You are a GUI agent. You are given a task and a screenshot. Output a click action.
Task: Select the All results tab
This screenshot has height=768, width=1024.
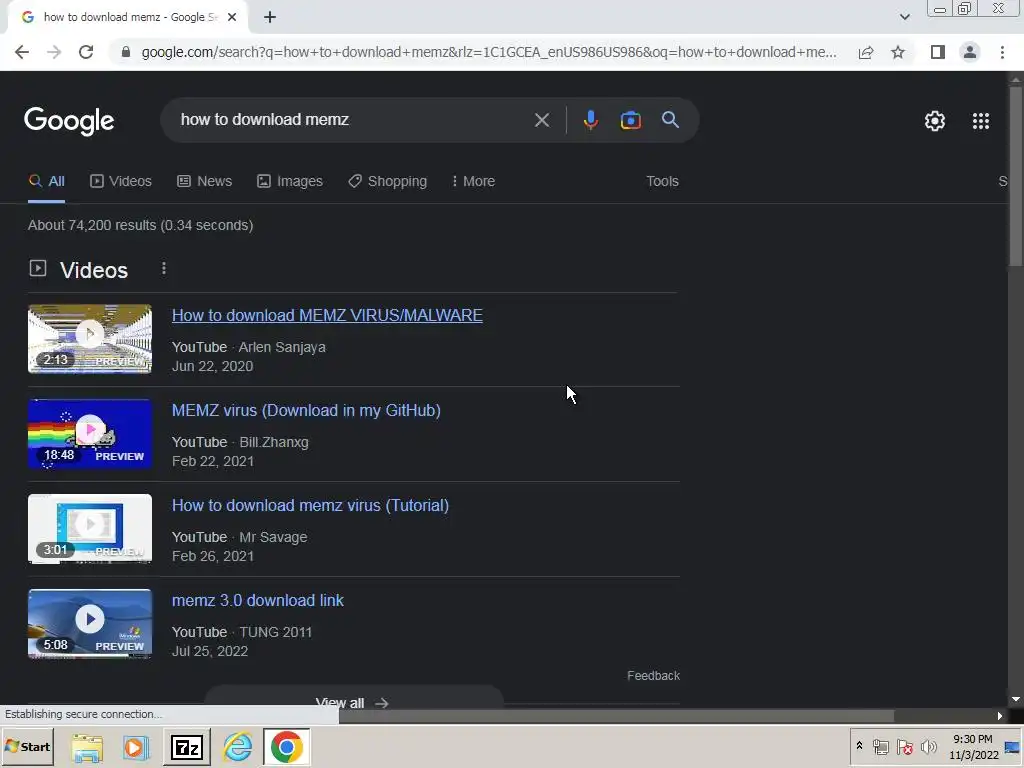(46, 182)
